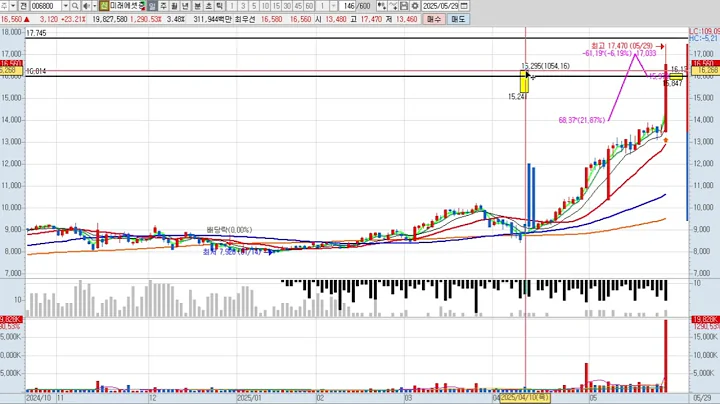Image resolution: width=720 pixels, height=404 pixels.
Task: Click the stock code field 006800
Action: click(x=46, y=6)
